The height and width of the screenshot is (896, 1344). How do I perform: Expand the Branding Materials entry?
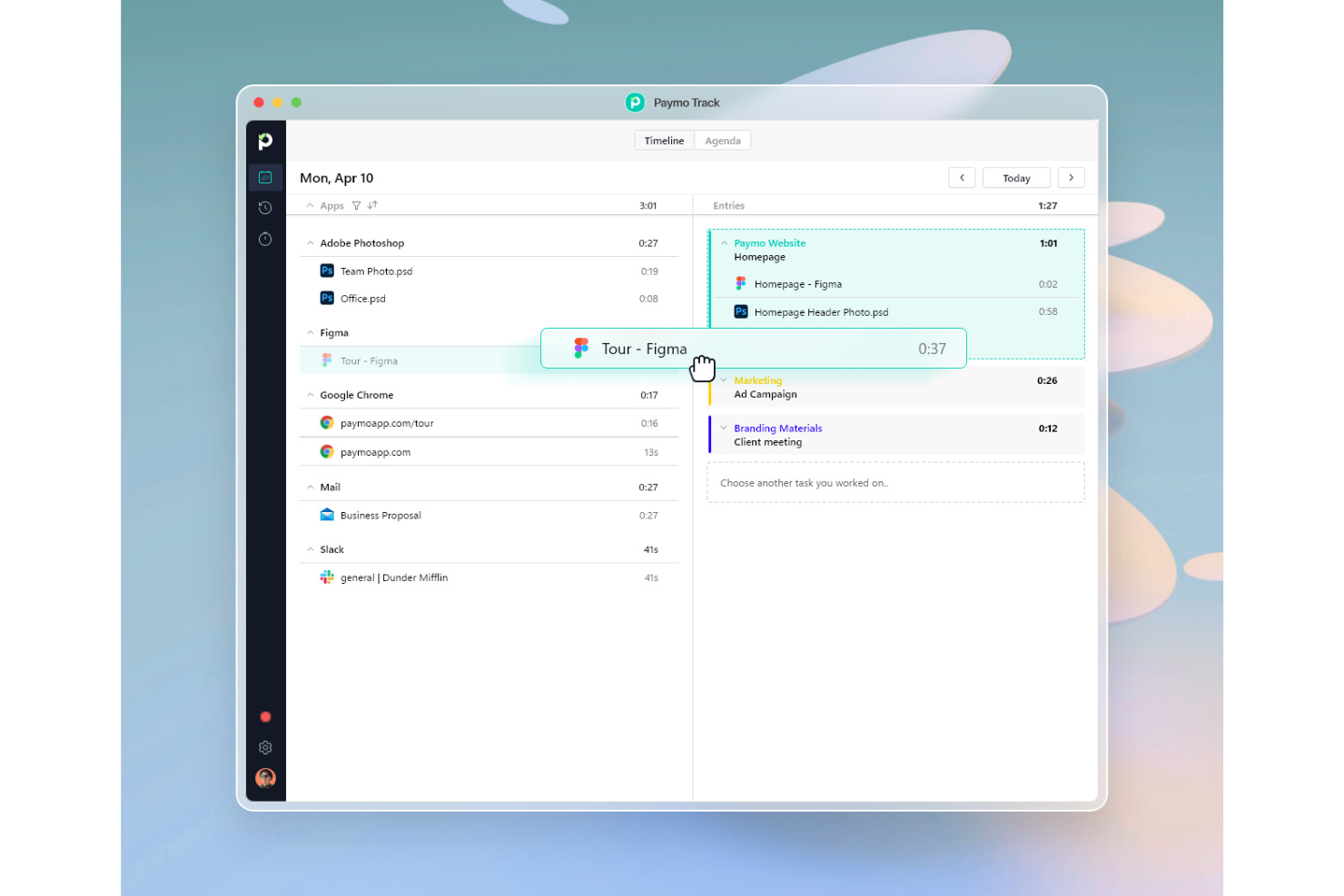(723, 428)
